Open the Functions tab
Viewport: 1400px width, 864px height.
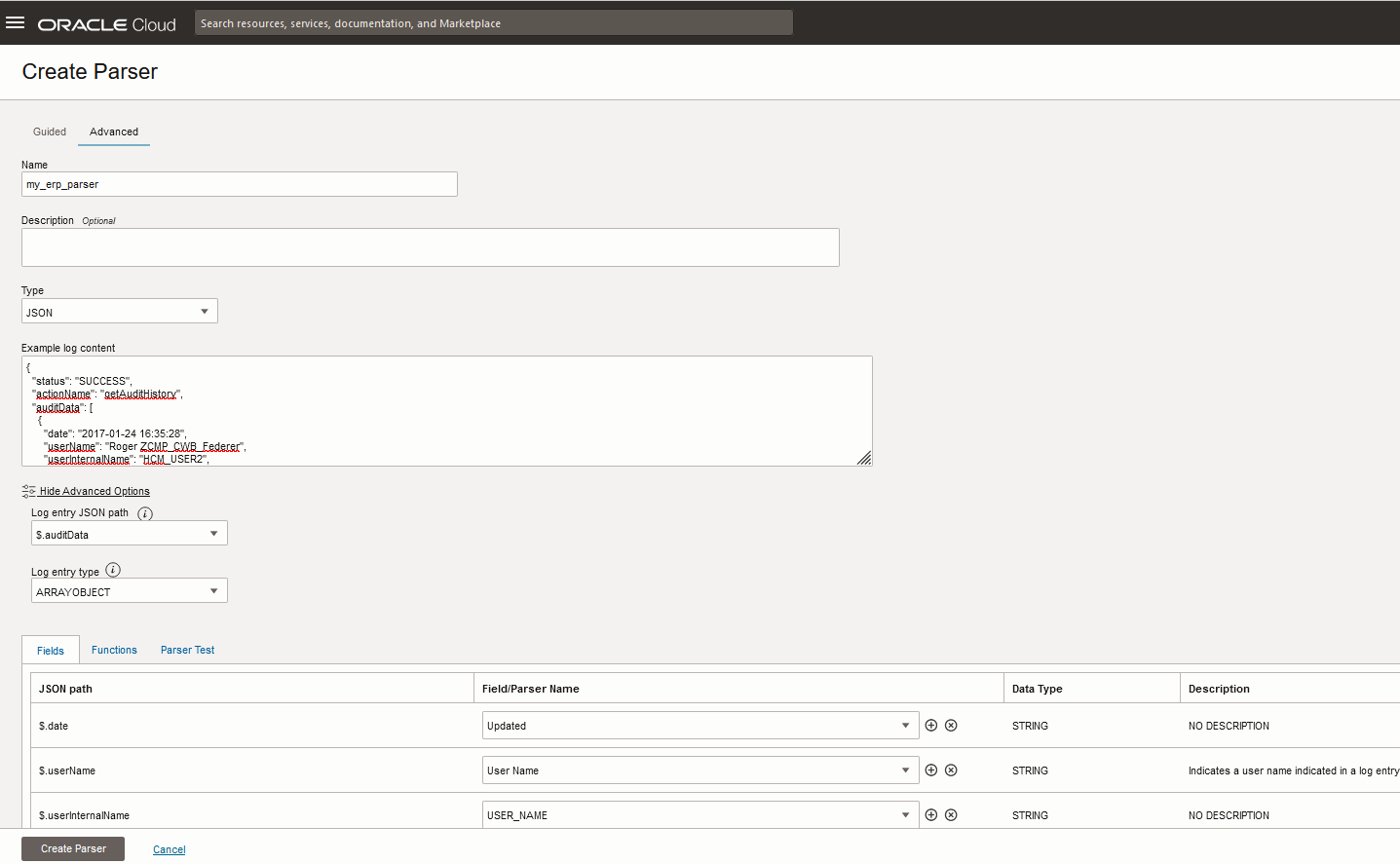pyautogui.click(x=114, y=650)
